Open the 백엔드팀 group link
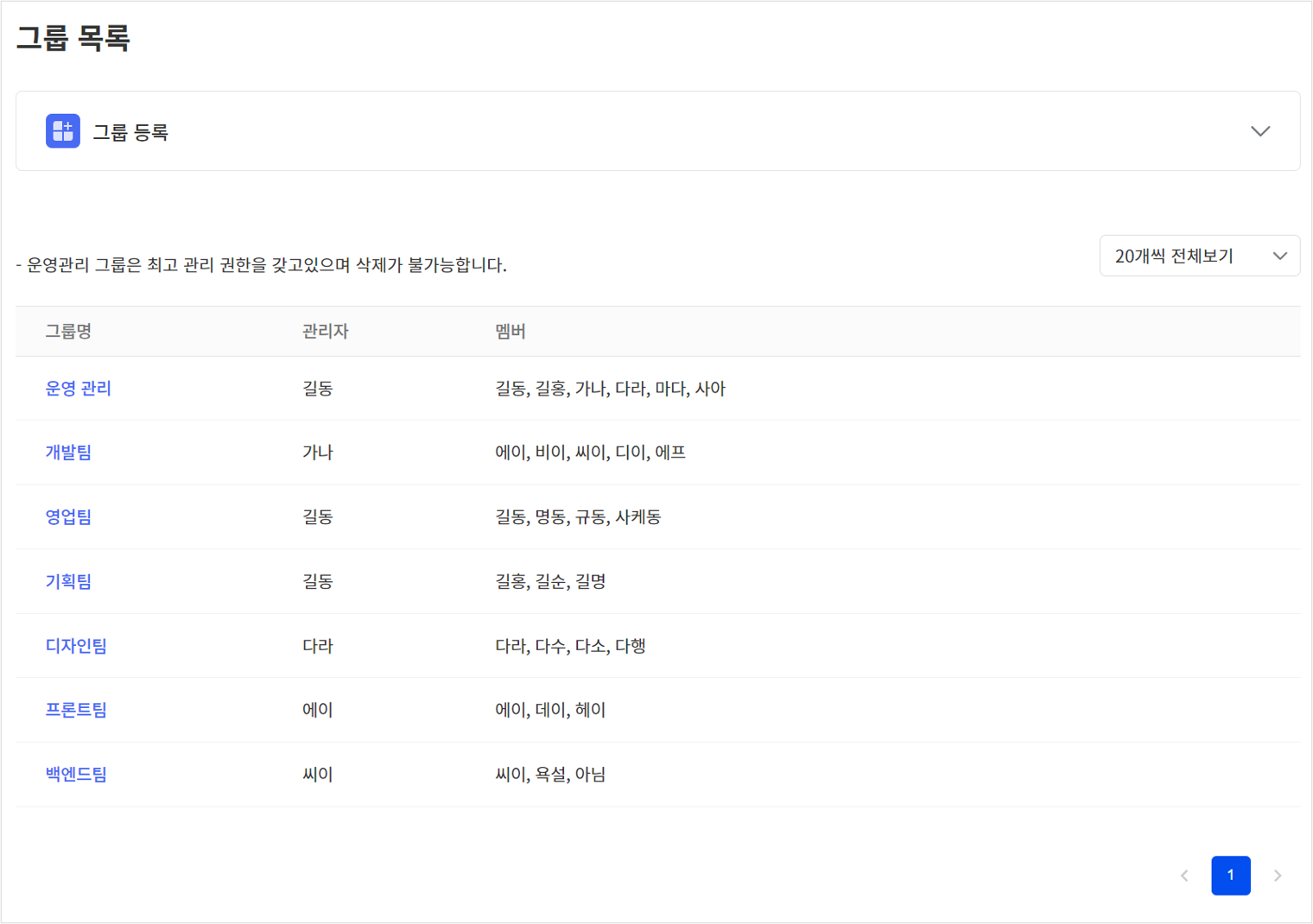The width and height of the screenshot is (1313, 924). point(76,775)
